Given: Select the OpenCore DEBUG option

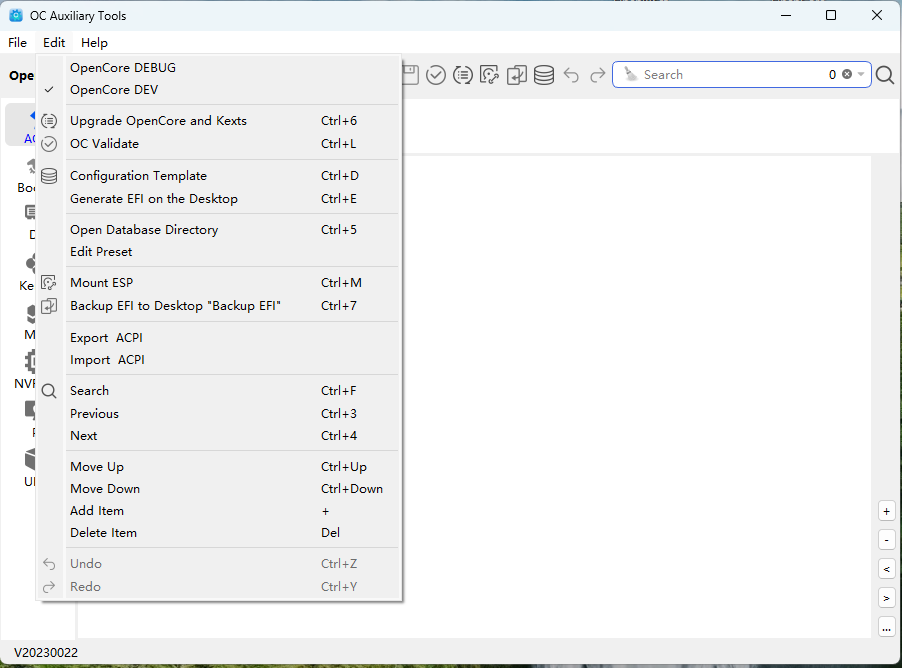Looking at the screenshot, I should click(123, 68).
